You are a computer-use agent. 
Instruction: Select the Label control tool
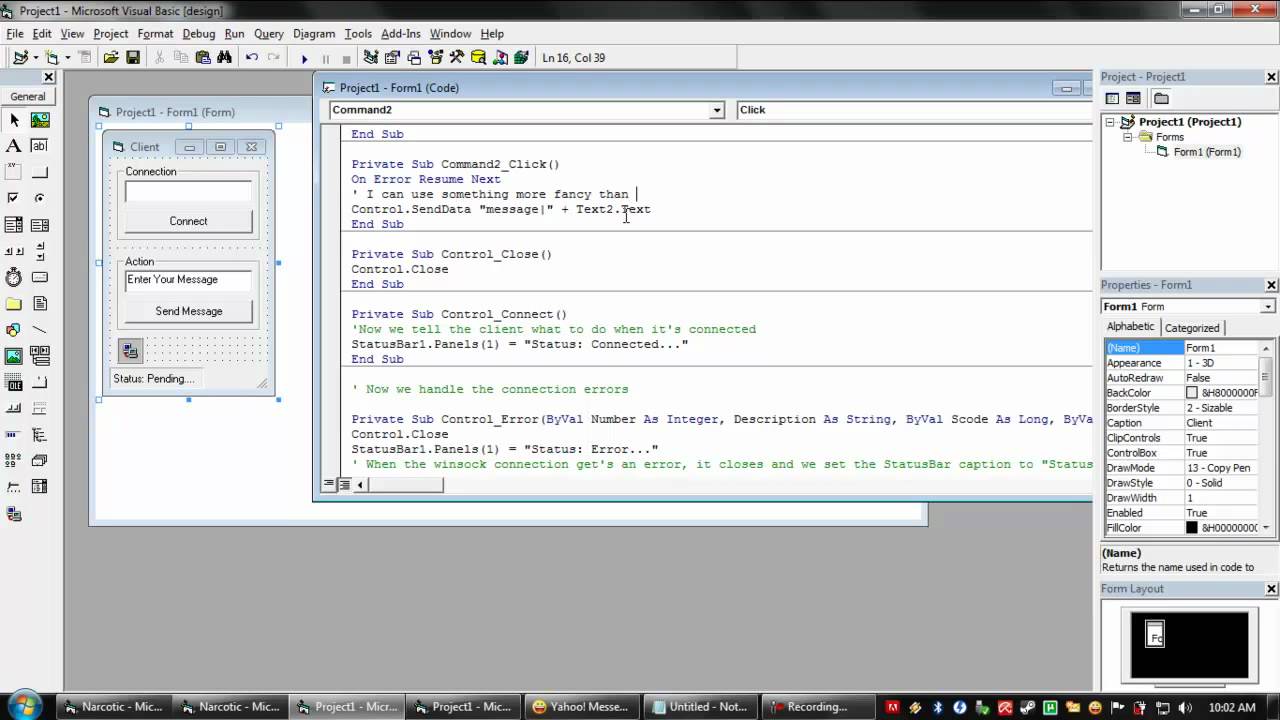[14, 146]
